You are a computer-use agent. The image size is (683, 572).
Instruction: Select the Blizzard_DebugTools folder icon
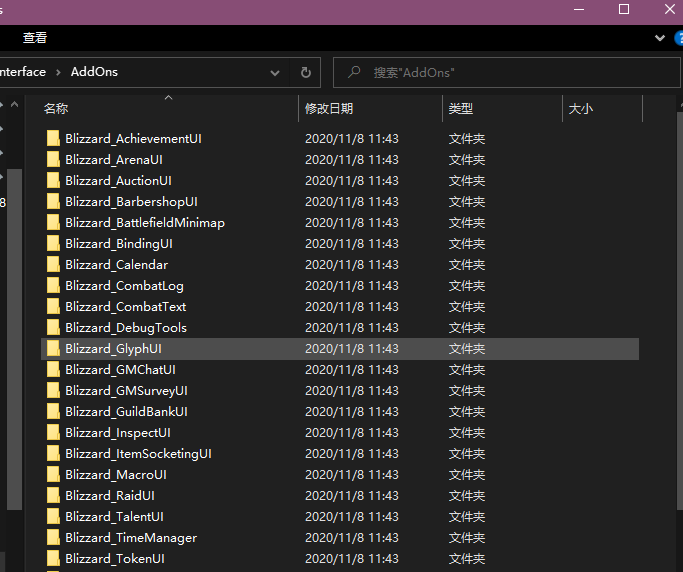53,327
